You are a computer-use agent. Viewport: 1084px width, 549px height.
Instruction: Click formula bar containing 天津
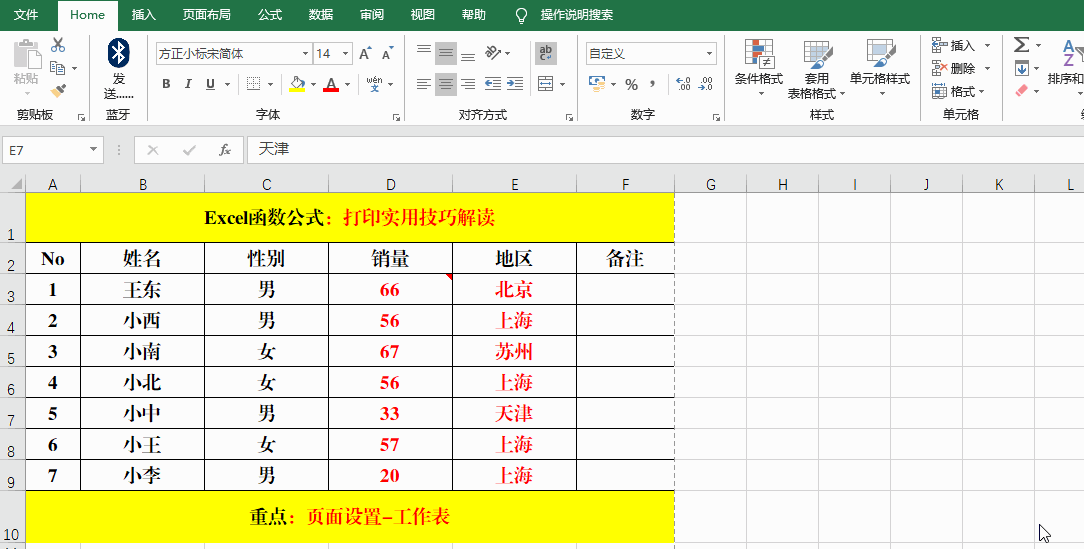[x=665, y=150]
